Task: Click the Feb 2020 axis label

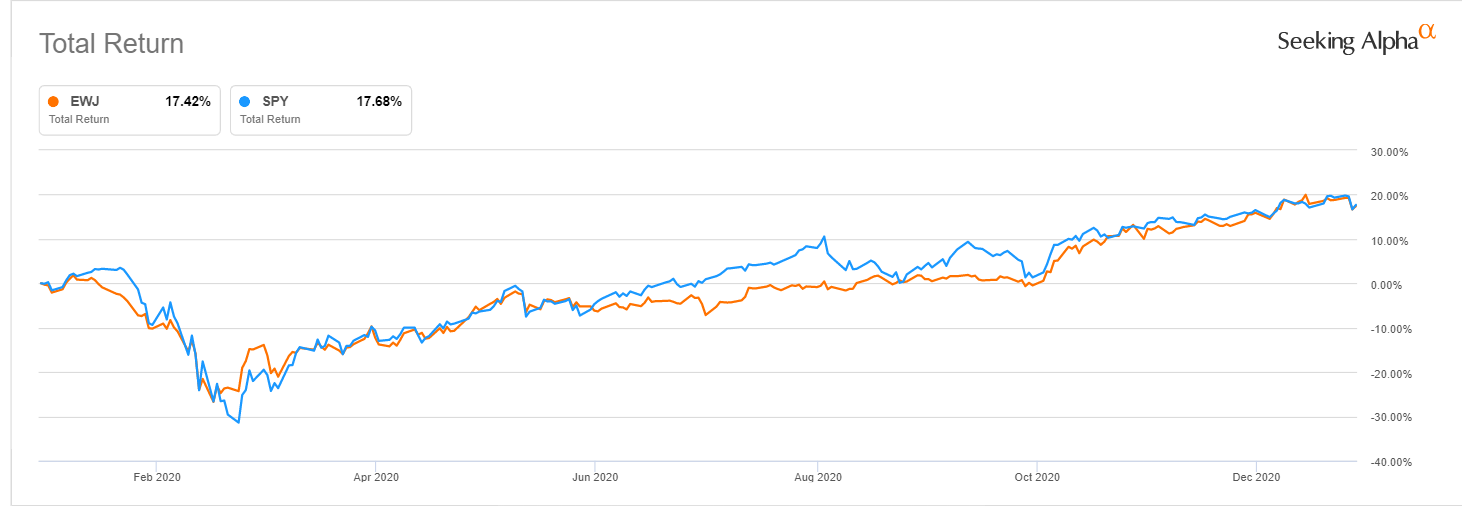Action: coord(155,477)
